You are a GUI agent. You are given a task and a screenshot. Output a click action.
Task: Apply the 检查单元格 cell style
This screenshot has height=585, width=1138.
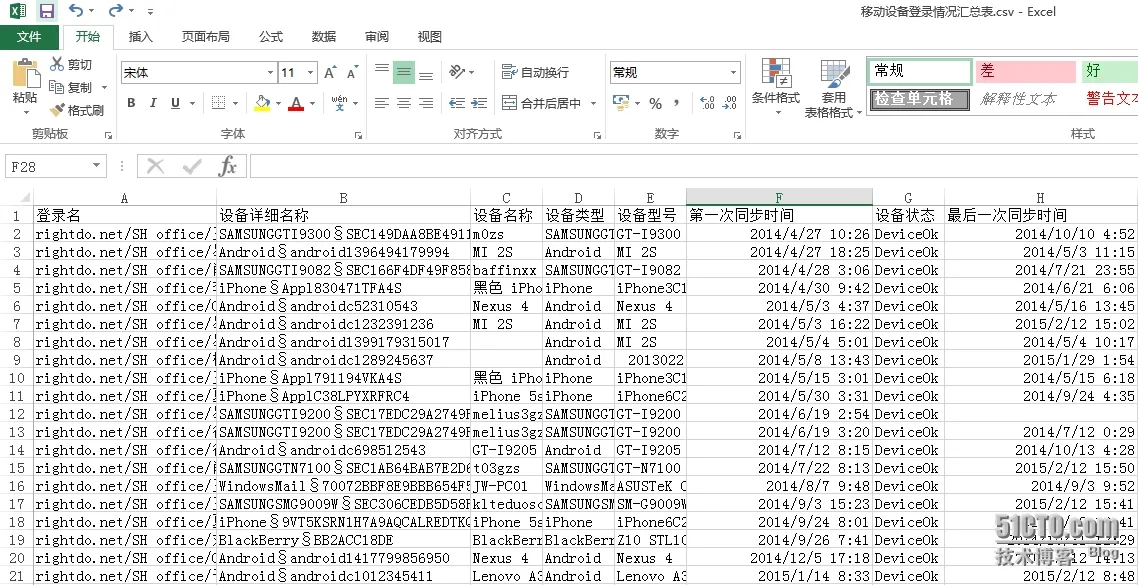point(920,99)
